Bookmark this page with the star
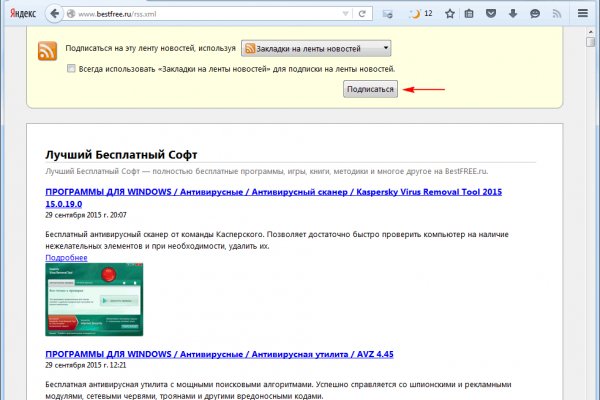The width and height of the screenshot is (600, 400). [x=450, y=14]
